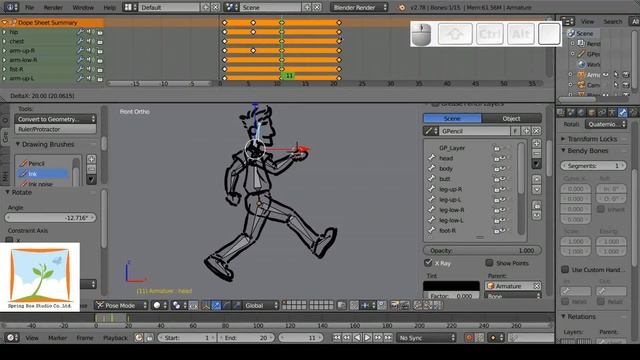
Task: Open the Convert to Geometry dropdown
Action: click(56, 119)
